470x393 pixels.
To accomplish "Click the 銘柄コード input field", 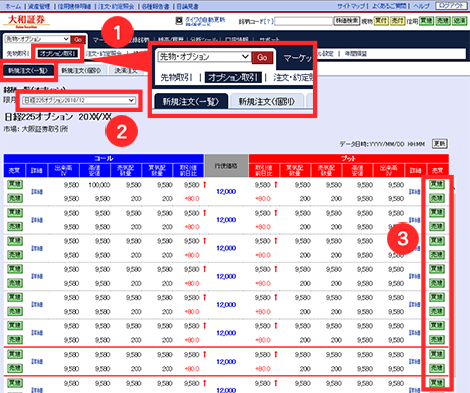I will (304, 21).
